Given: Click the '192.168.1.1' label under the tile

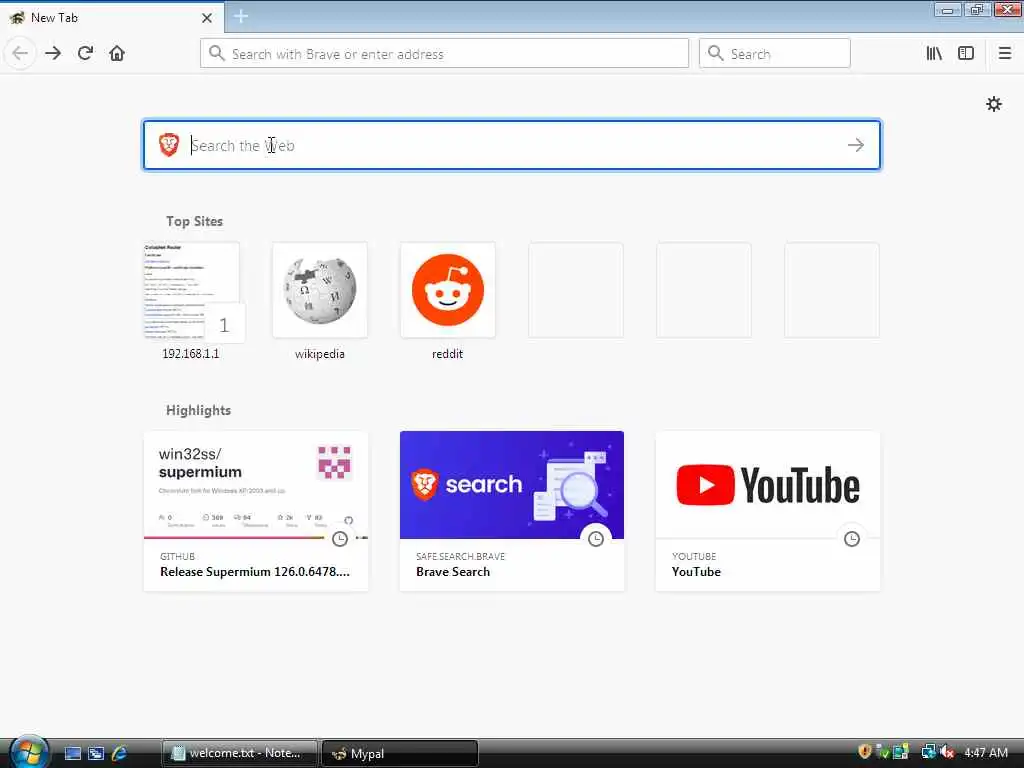Looking at the screenshot, I should (x=191, y=354).
